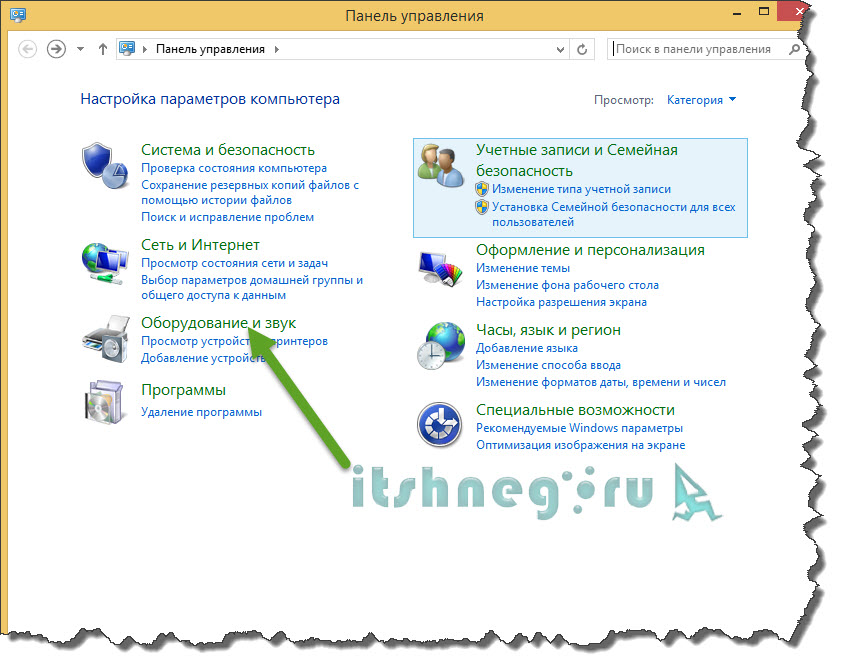This screenshot has height=671, width=844.
Task: Click the Настройка параметров компьютера heading
Action: (210, 99)
